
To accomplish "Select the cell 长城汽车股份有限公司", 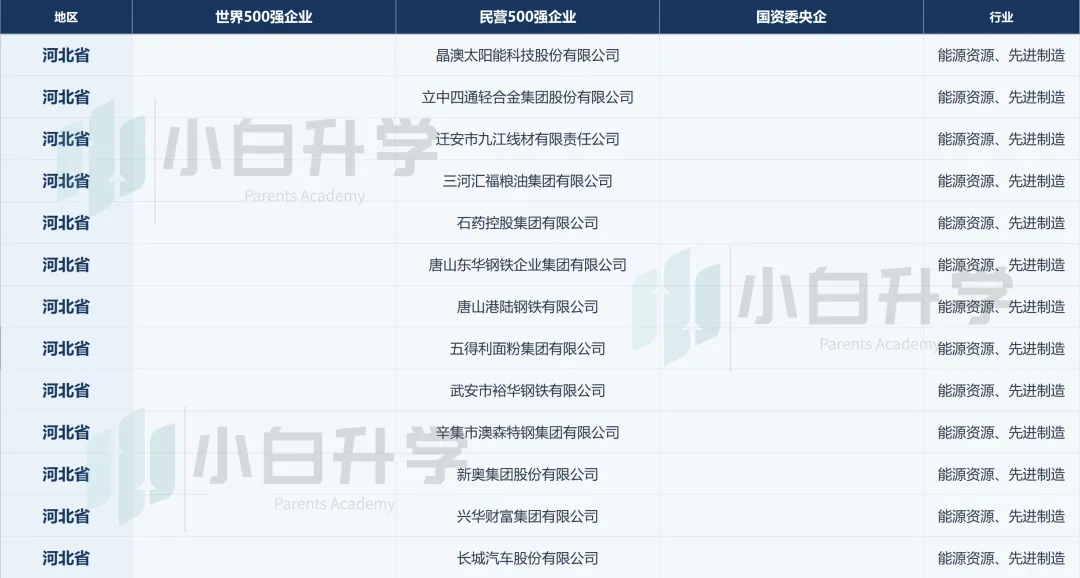I will click(528, 559).
